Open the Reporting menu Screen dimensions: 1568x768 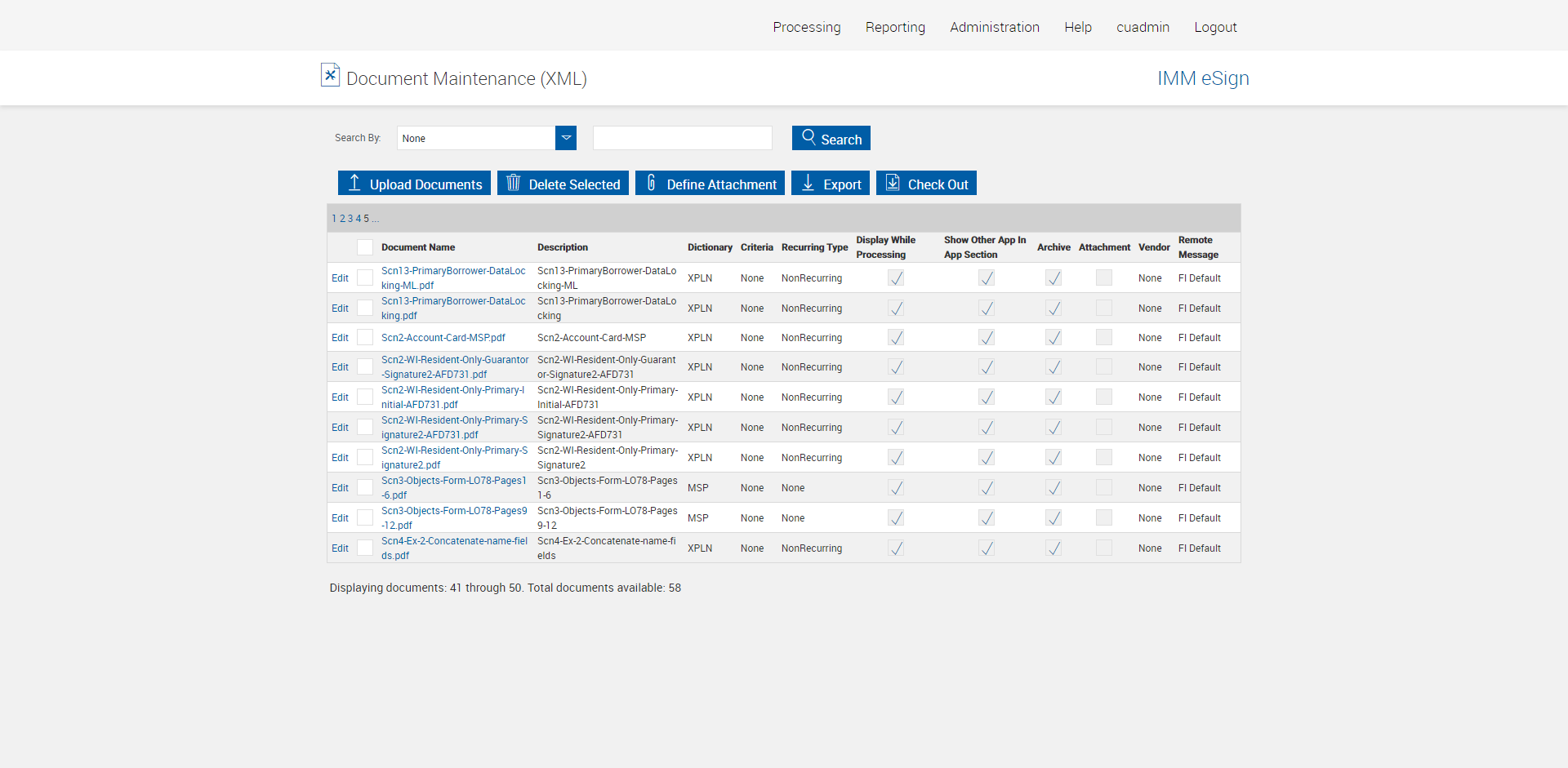[x=895, y=27]
